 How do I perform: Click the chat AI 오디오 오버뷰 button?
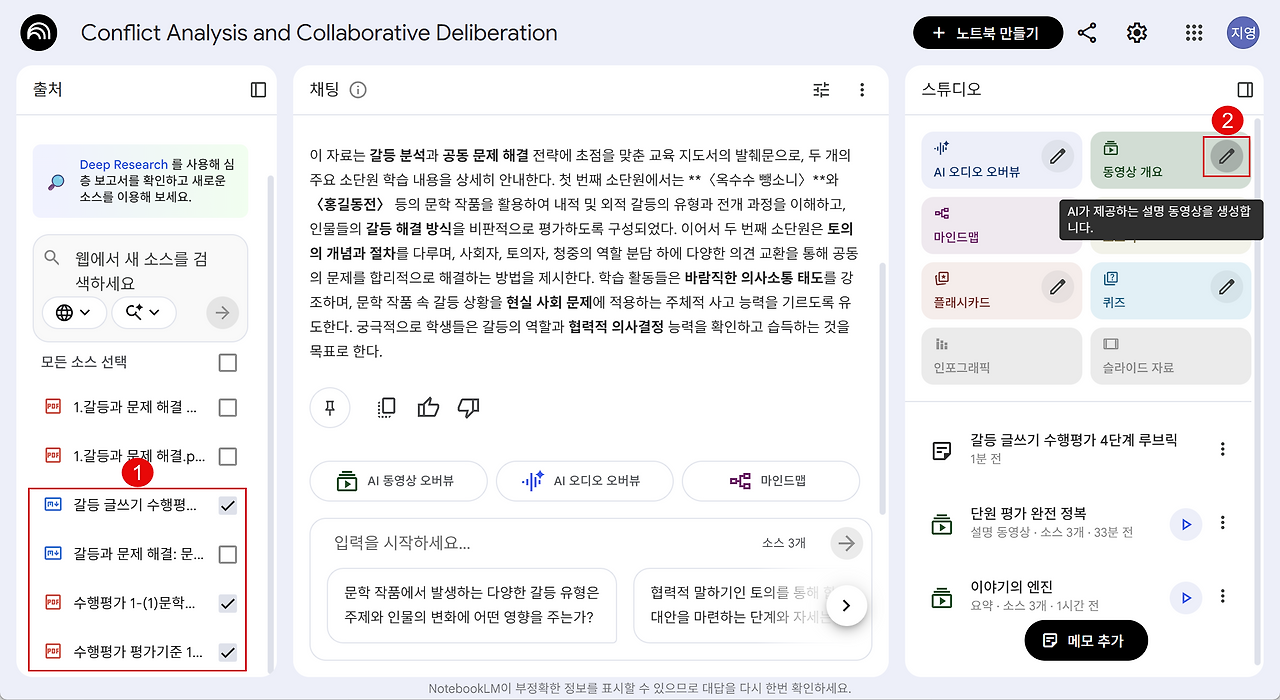click(x=584, y=481)
